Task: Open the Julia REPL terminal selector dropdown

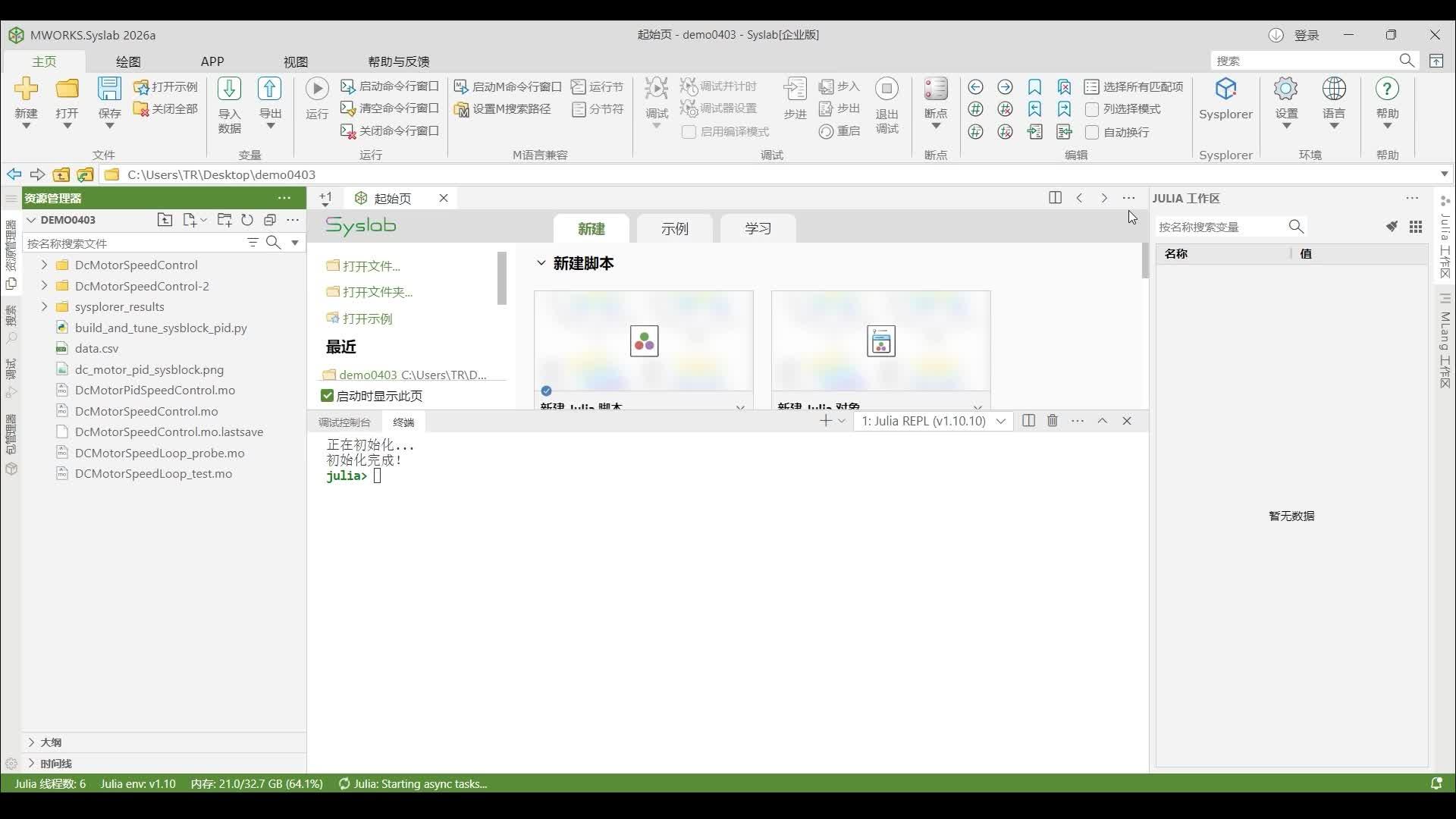Action: tap(933, 421)
